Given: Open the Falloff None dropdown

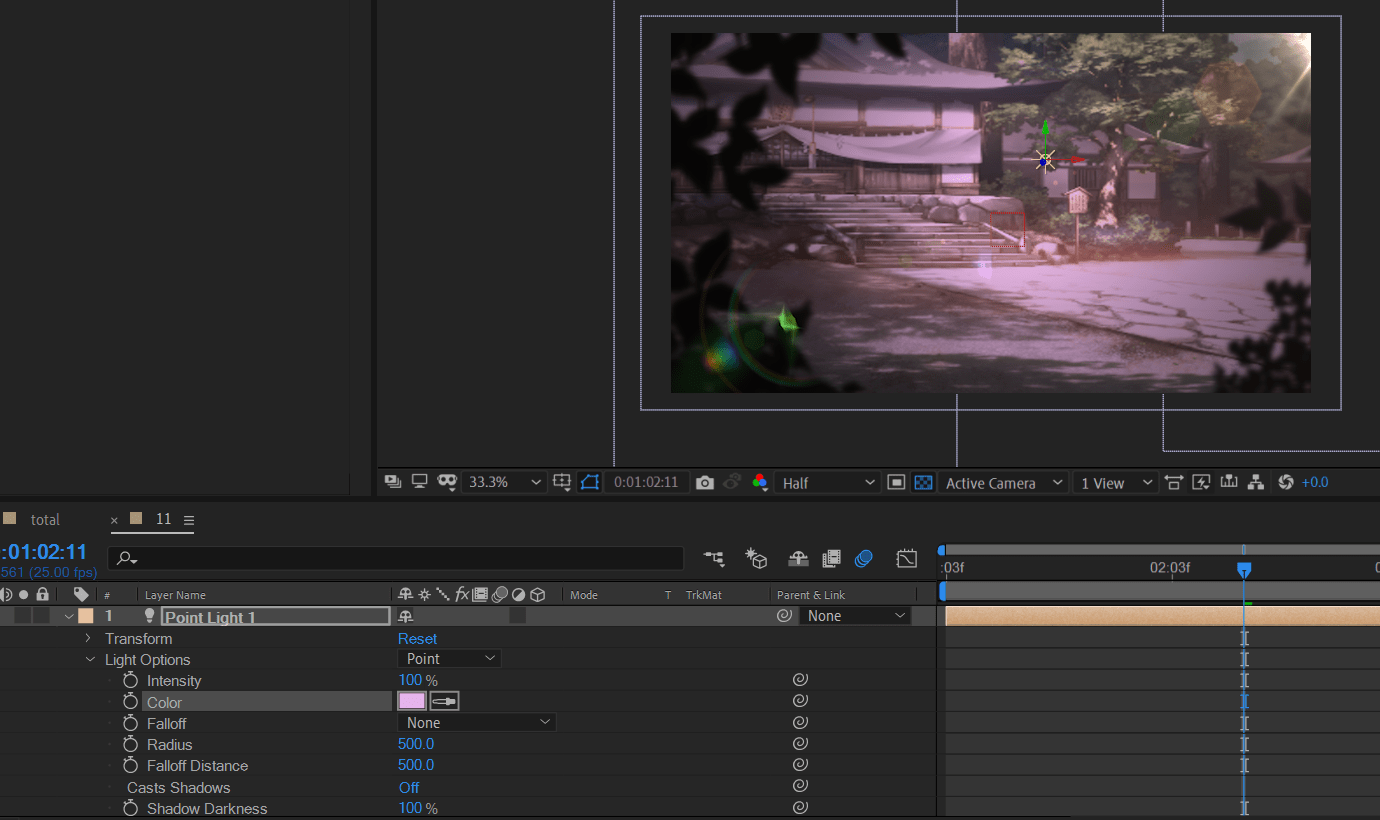Looking at the screenshot, I should point(477,722).
